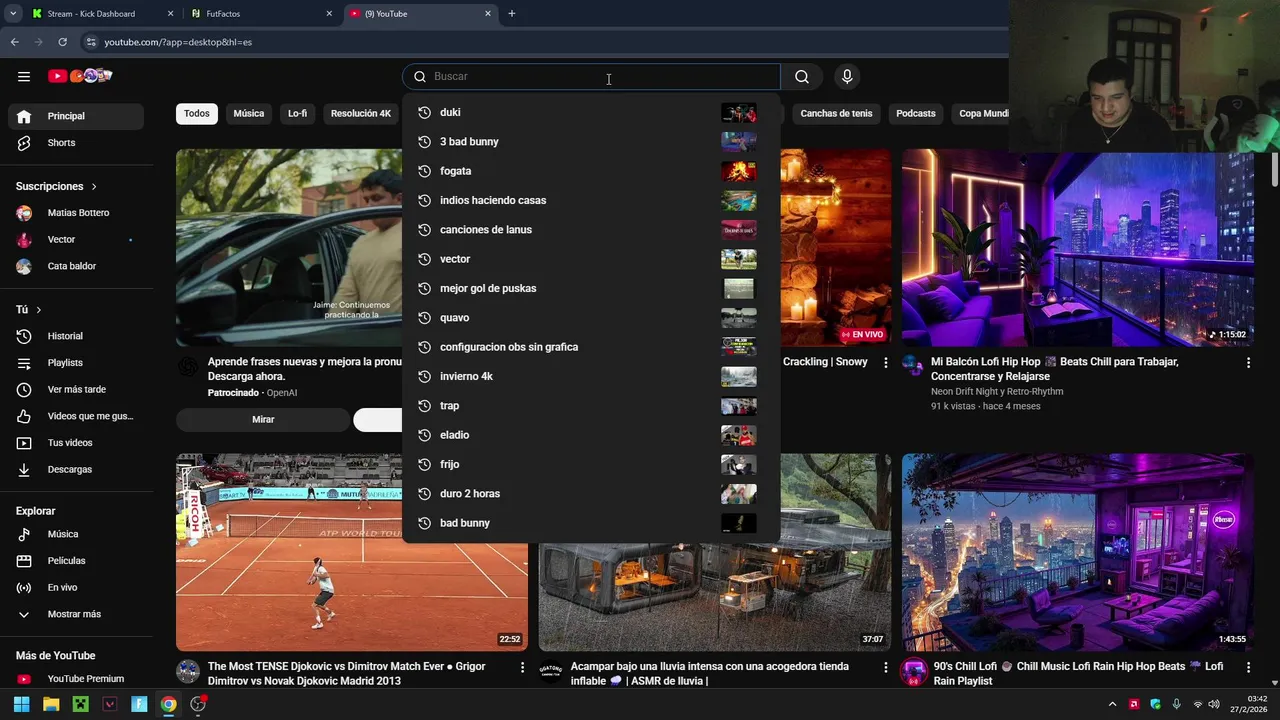Open options for Acampar bajo lluvia video
Image resolution: width=1280 pixels, height=720 pixels.
(885, 667)
